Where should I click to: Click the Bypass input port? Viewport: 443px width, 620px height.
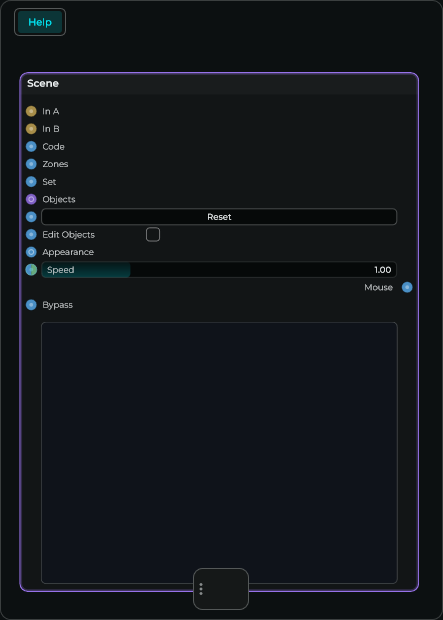[x=31, y=305]
